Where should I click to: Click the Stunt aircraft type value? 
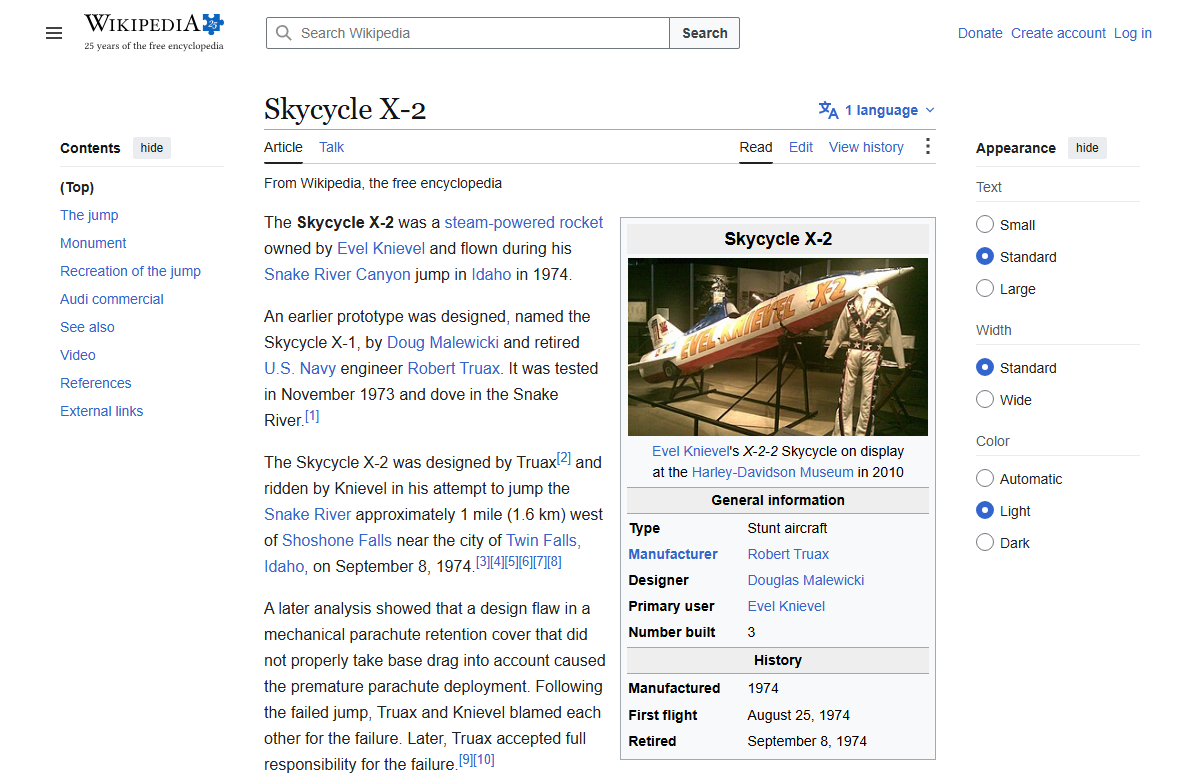788,528
